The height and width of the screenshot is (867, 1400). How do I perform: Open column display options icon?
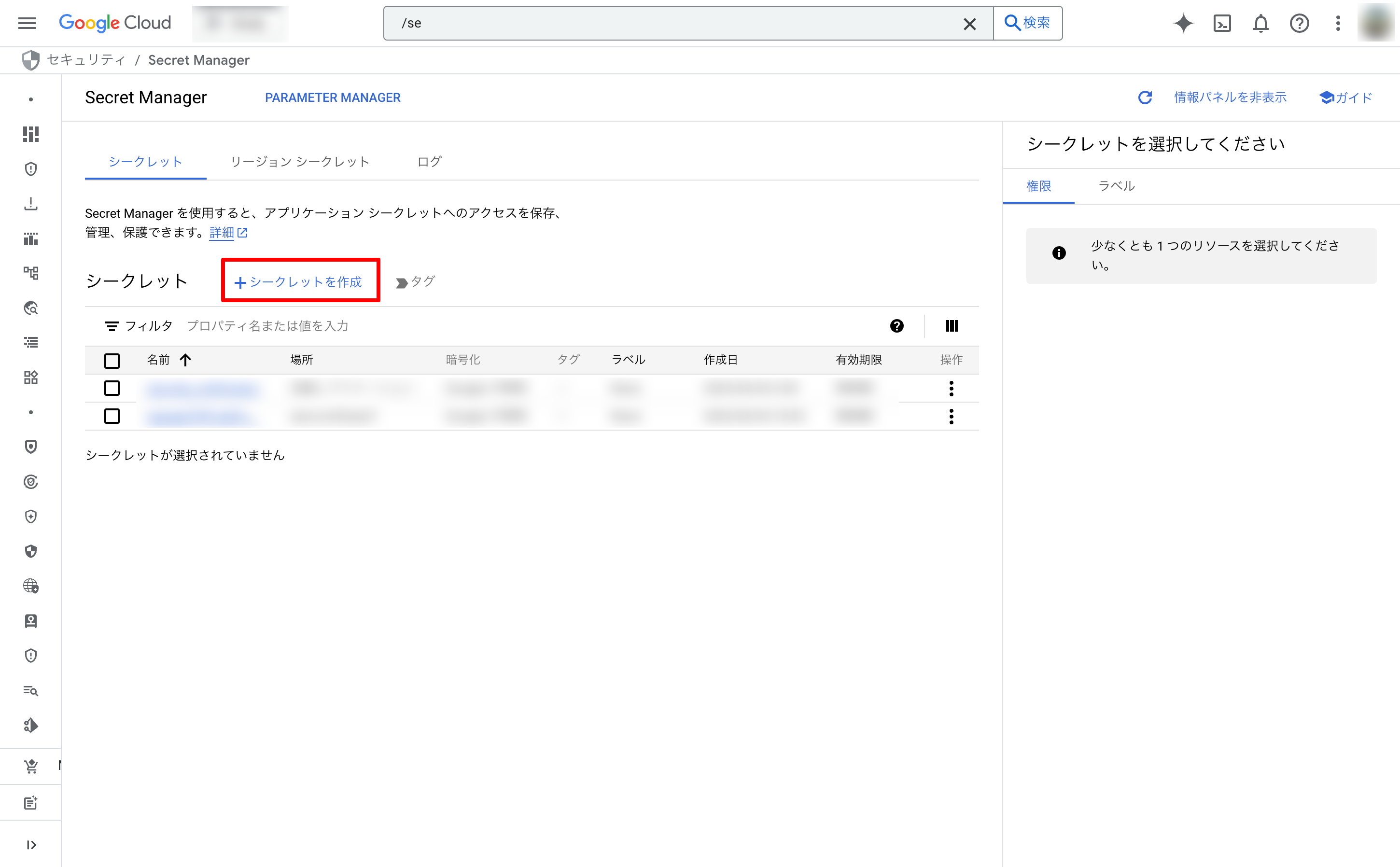coord(952,326)
